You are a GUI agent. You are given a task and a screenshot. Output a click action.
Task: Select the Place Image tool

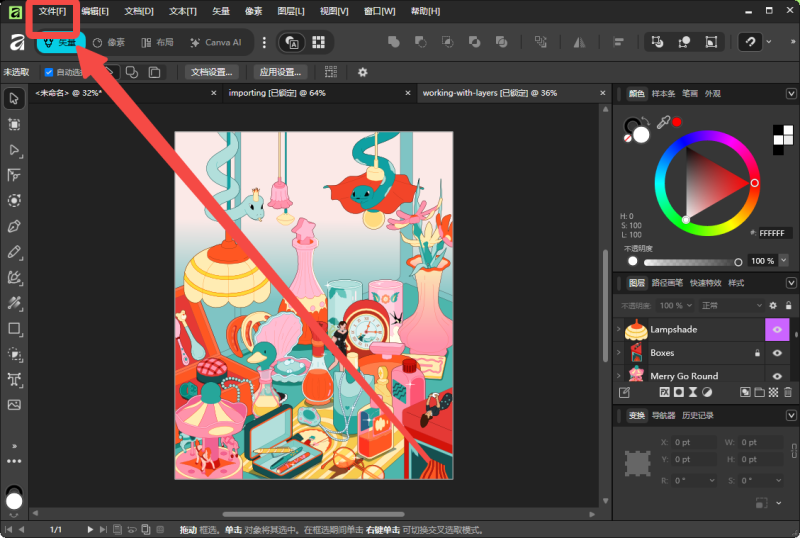tap(14, 405)
